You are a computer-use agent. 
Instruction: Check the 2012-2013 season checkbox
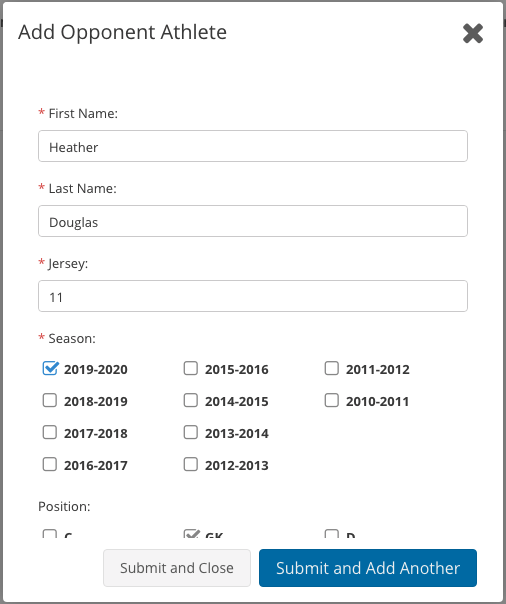[191, 464]
